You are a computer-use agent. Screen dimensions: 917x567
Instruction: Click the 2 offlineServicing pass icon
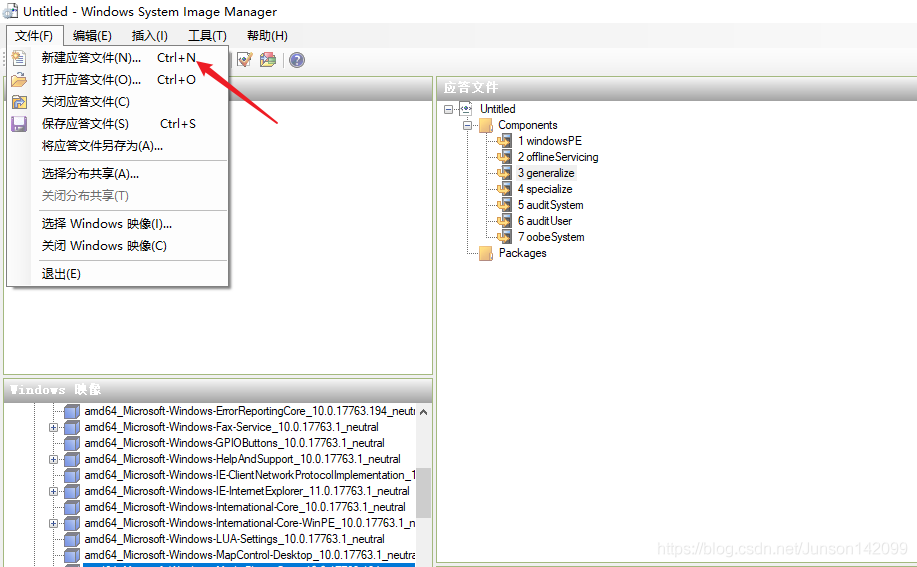pos(505,157)
